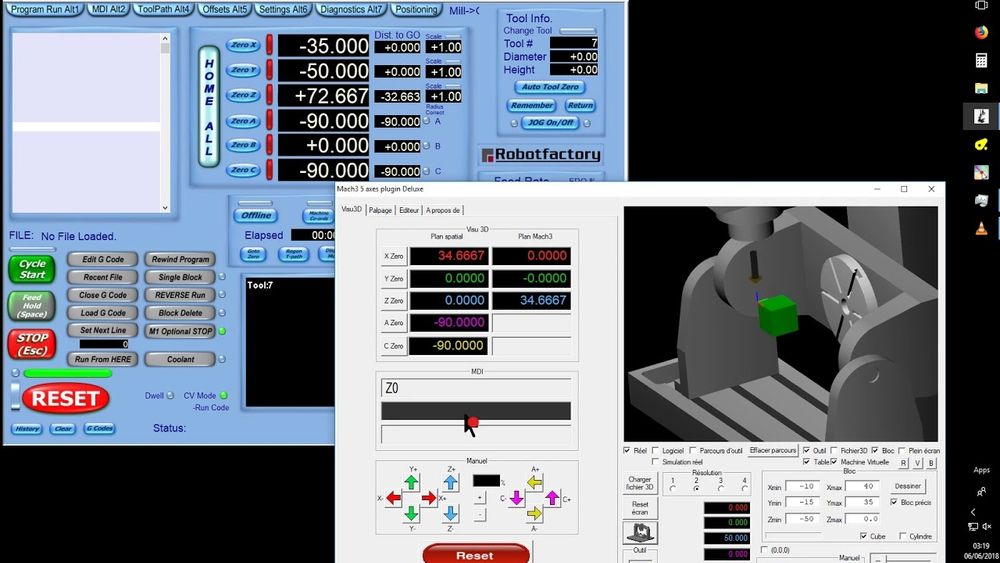Switch to the Editeur tab
Screen dimensions: 1000x563
click(409, 210)
